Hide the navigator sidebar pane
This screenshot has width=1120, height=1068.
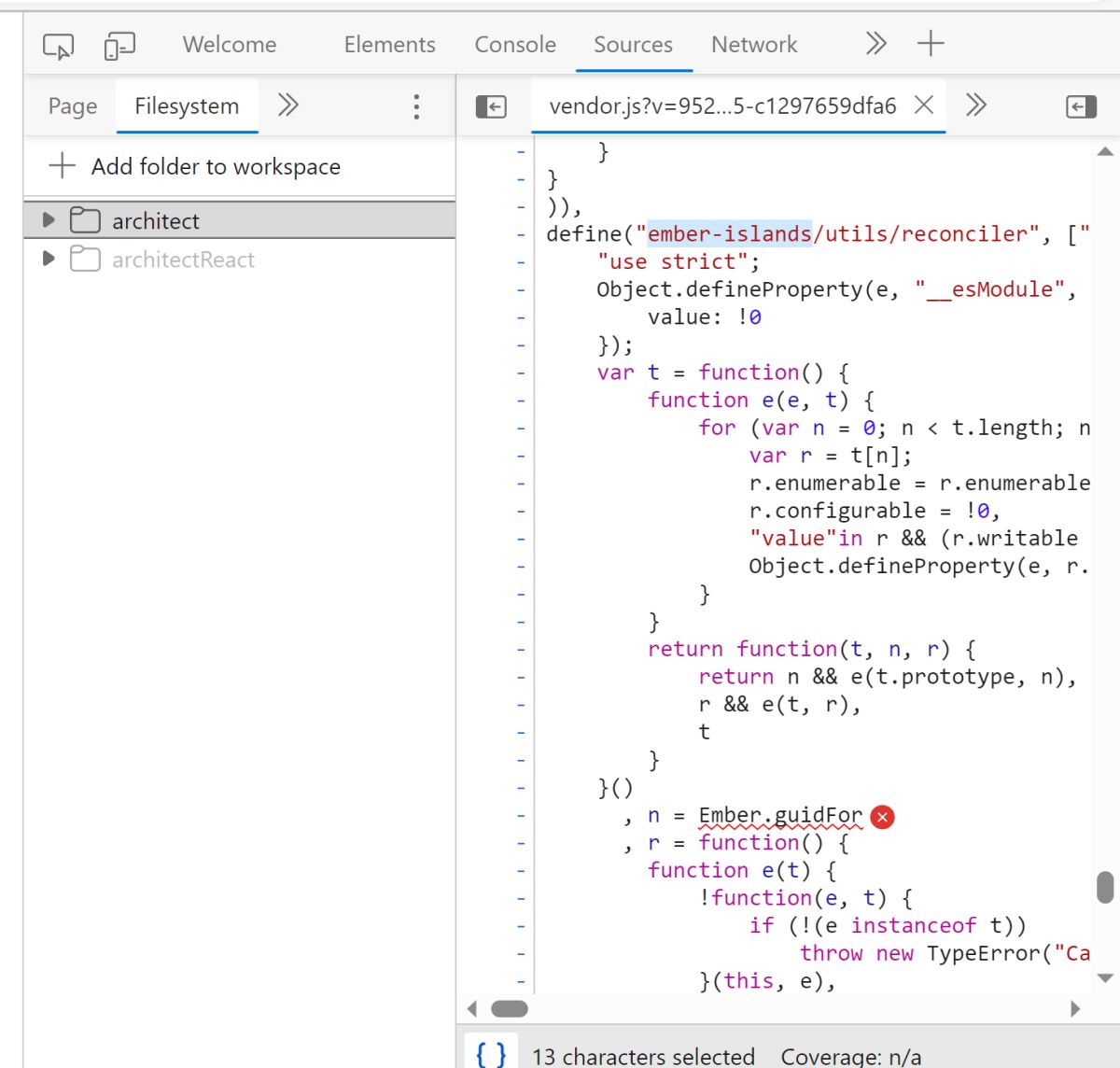(491, 106)
